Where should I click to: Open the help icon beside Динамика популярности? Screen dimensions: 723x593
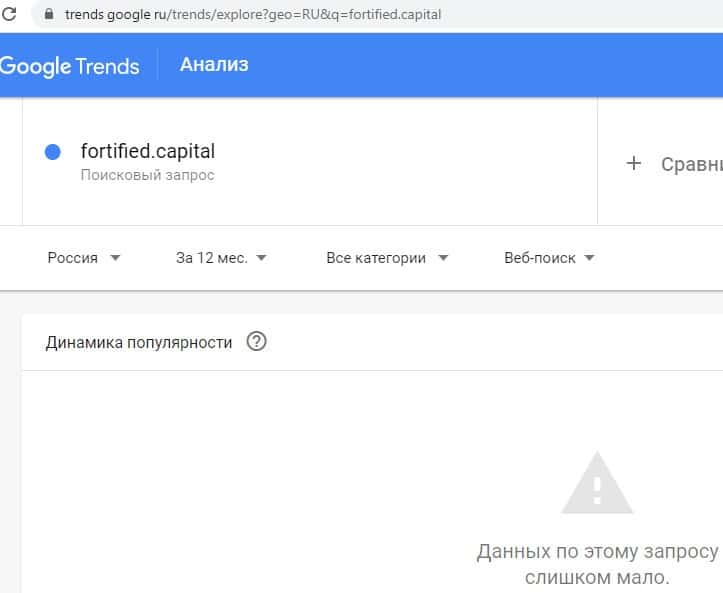(x=257, y=342)
